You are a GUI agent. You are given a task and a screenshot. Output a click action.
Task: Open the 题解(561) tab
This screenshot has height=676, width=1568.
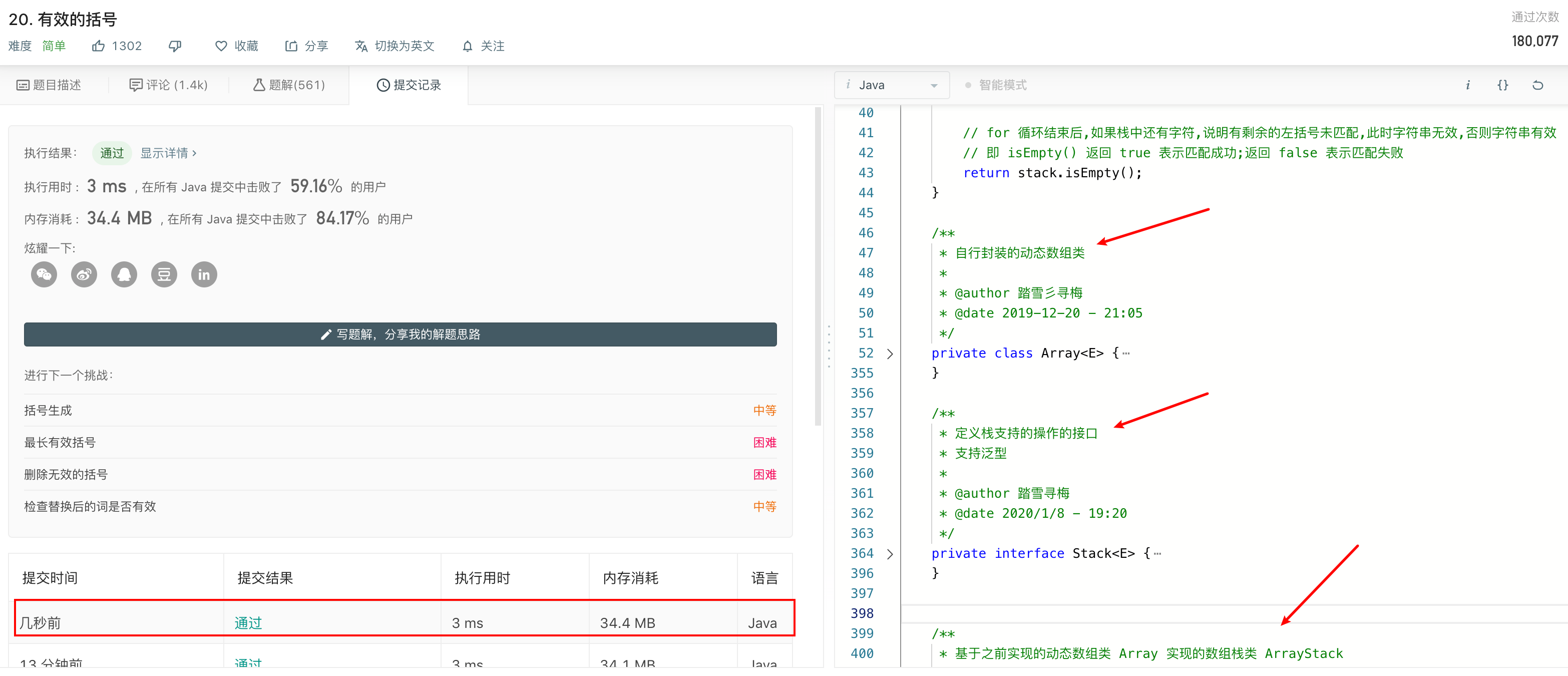click(x=289, y=85)
